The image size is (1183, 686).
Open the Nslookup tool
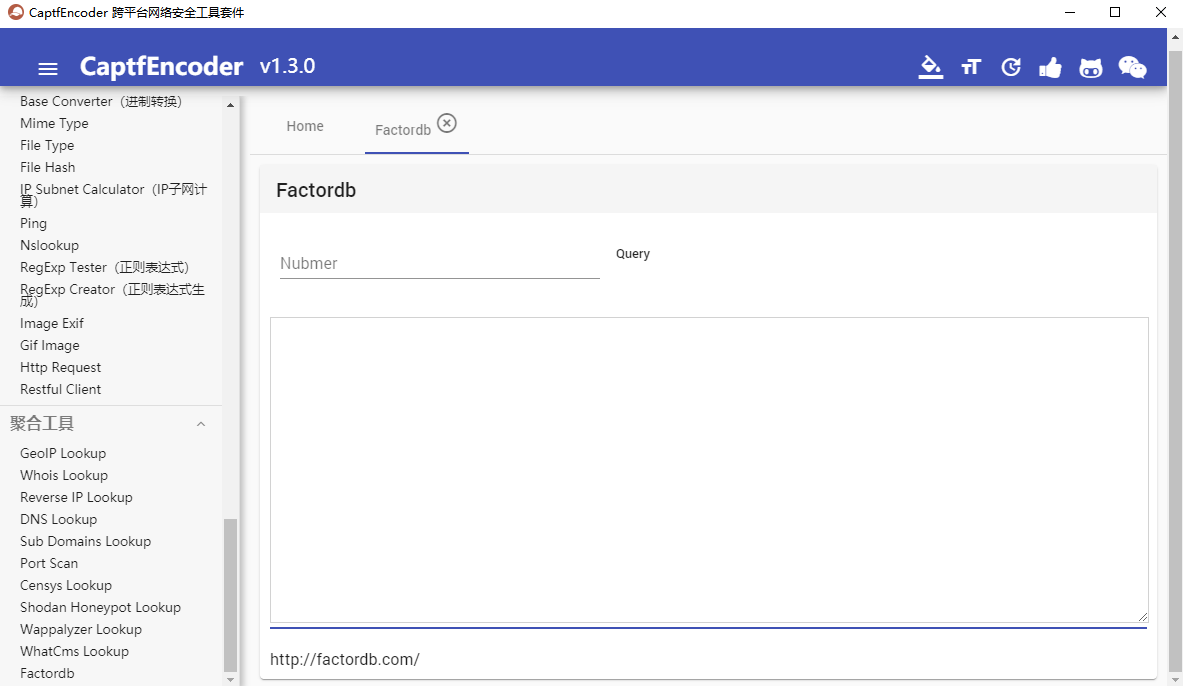pyautogui.click(x=49, y=245)
